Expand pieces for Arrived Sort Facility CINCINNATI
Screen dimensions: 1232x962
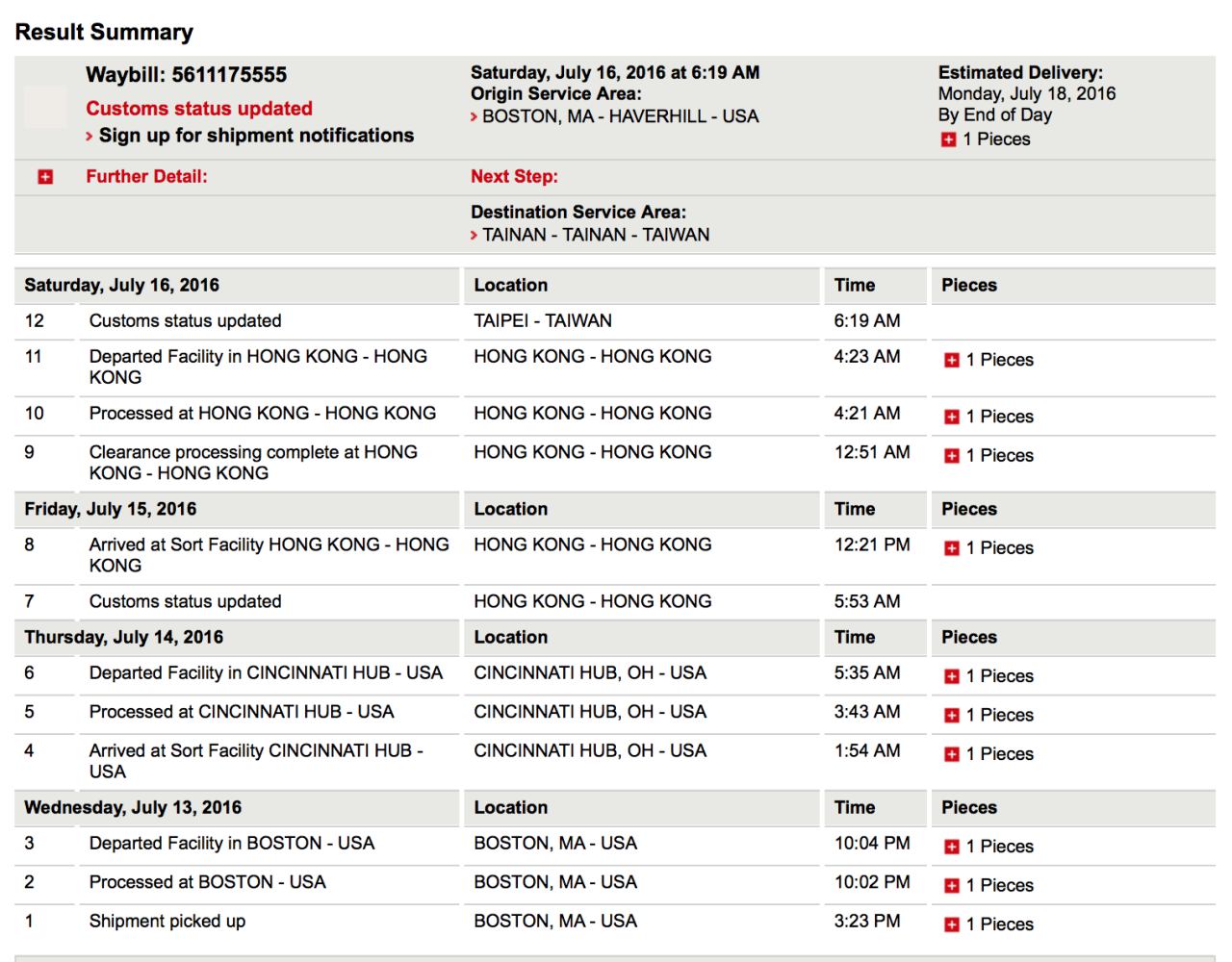pos(952,754)
